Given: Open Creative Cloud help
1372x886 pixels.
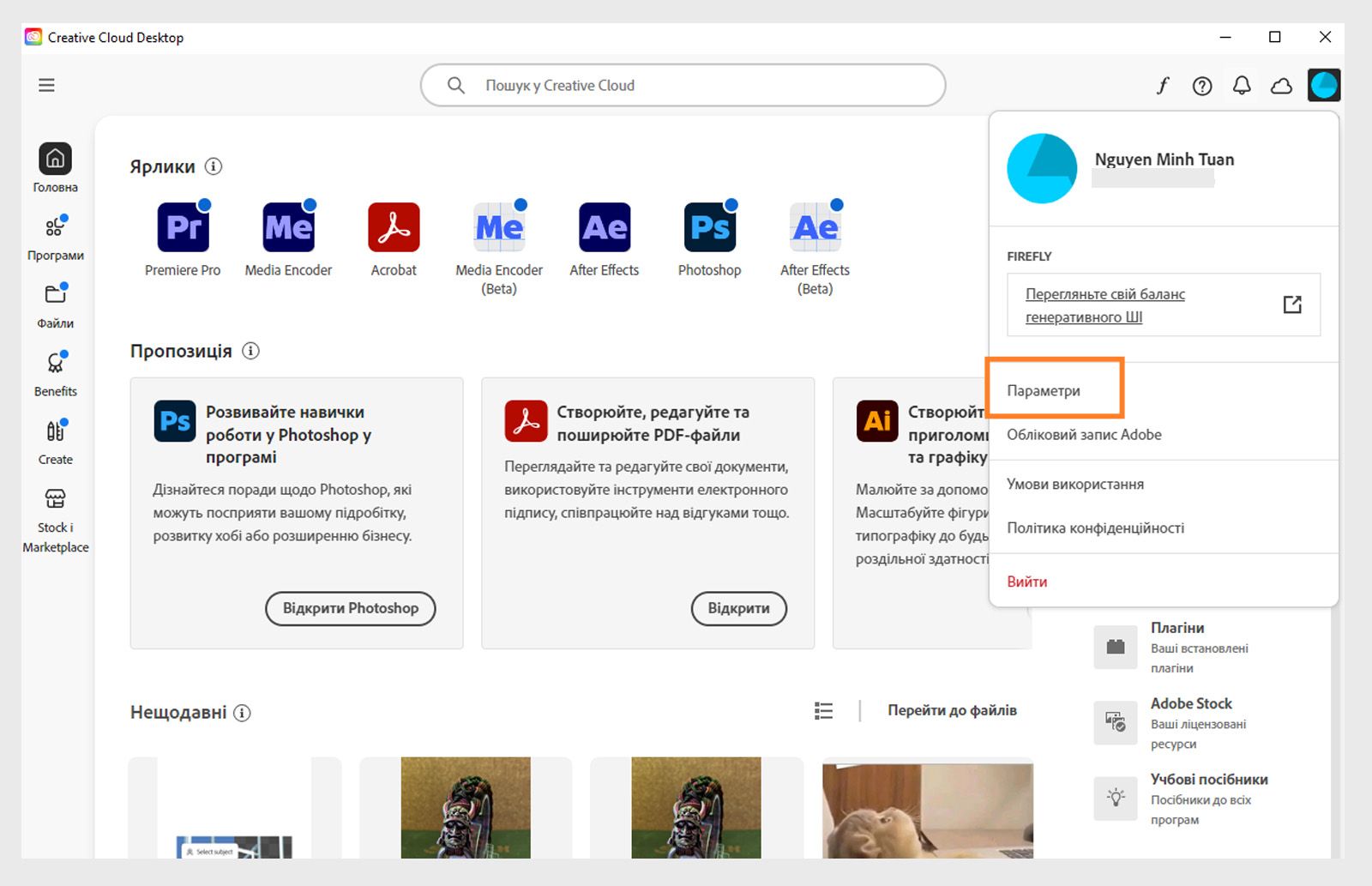Looking at the screenshot, I should pyautogui.click(x=1202, y=86).
